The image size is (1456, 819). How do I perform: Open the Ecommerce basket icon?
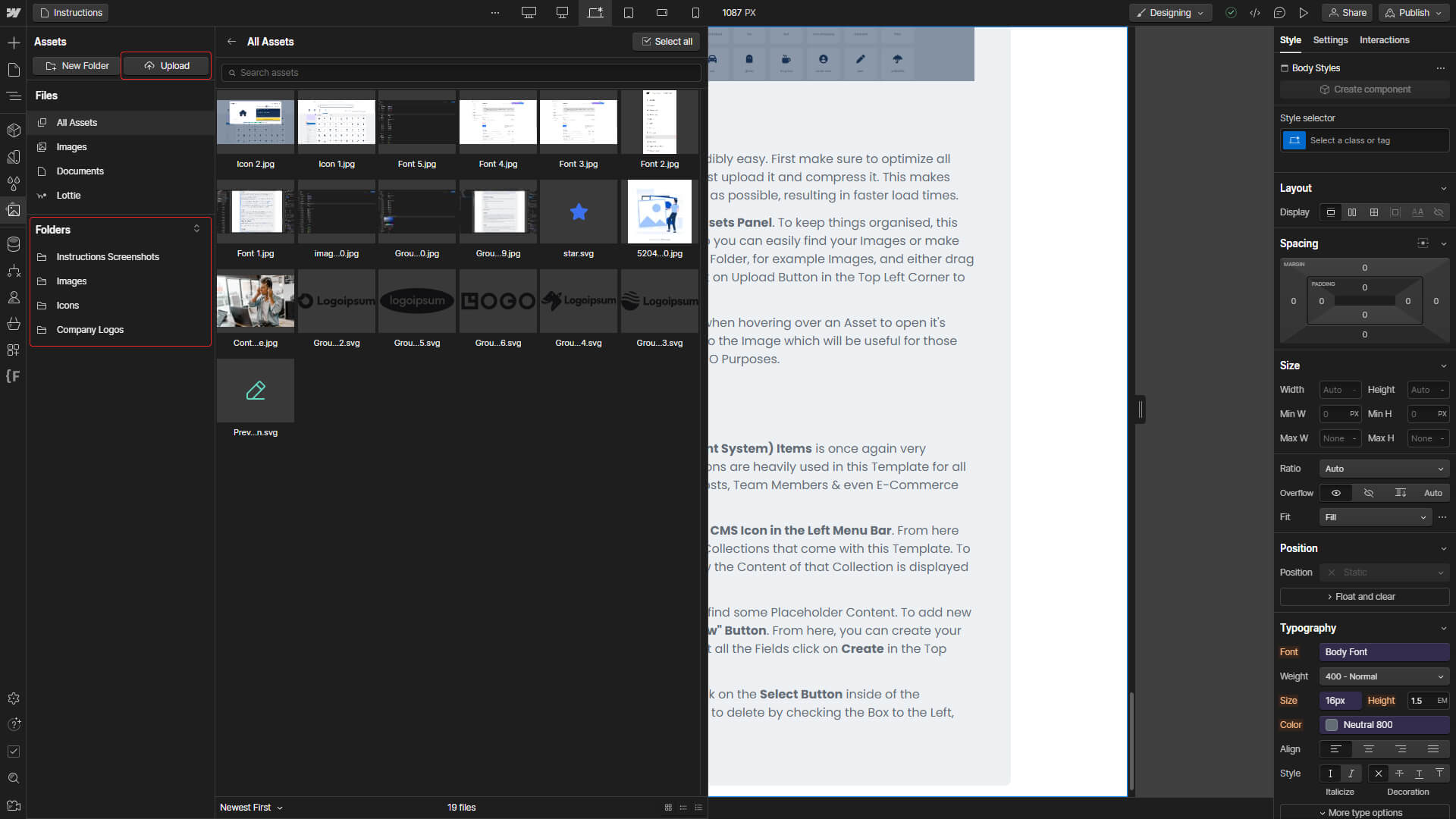point(14,324)
